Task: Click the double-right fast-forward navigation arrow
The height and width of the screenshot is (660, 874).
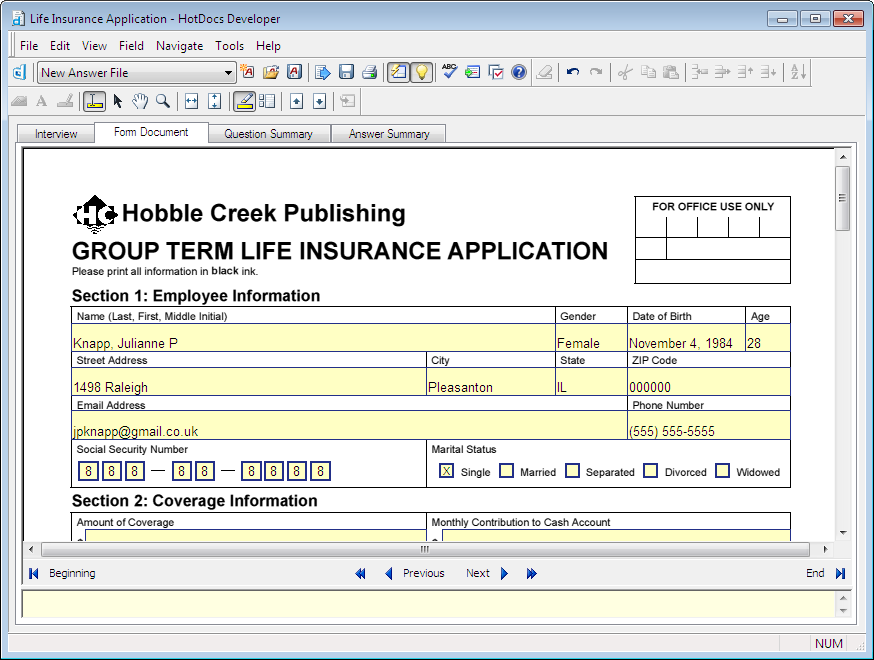Action: (532, 573)
